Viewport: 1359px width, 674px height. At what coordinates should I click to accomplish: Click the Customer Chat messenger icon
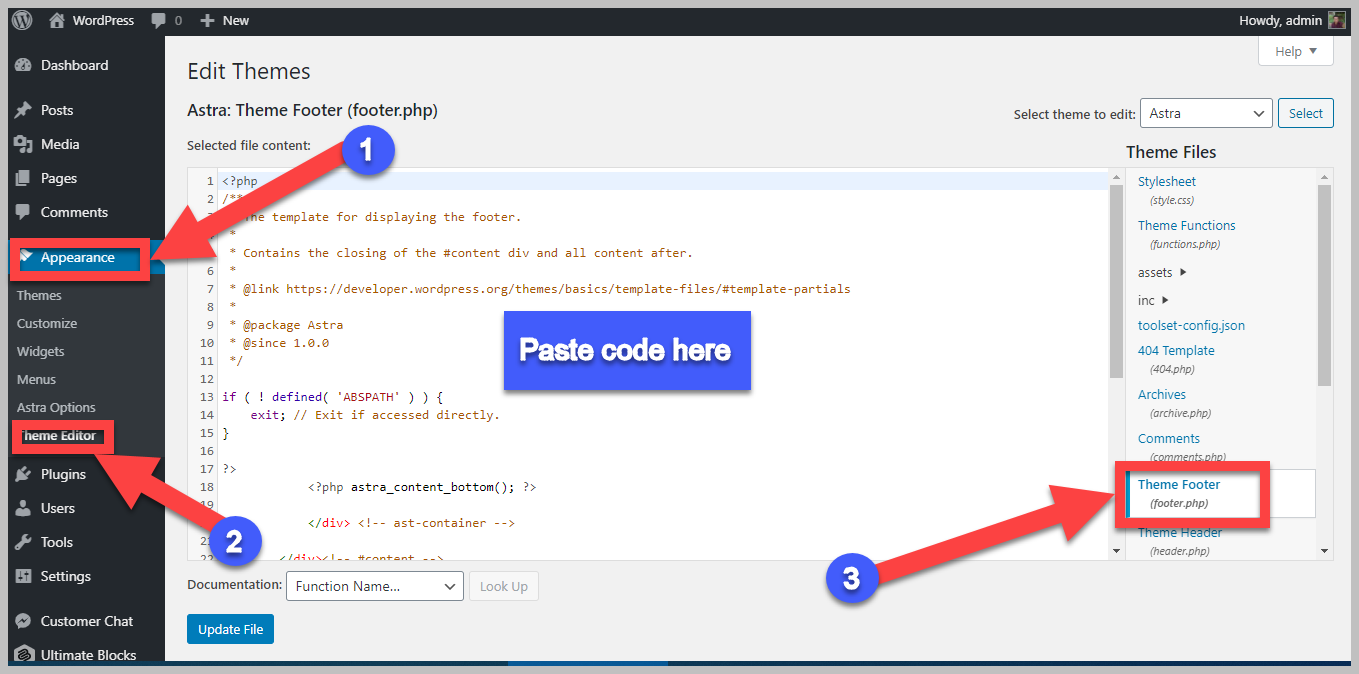tap(23, 621)
